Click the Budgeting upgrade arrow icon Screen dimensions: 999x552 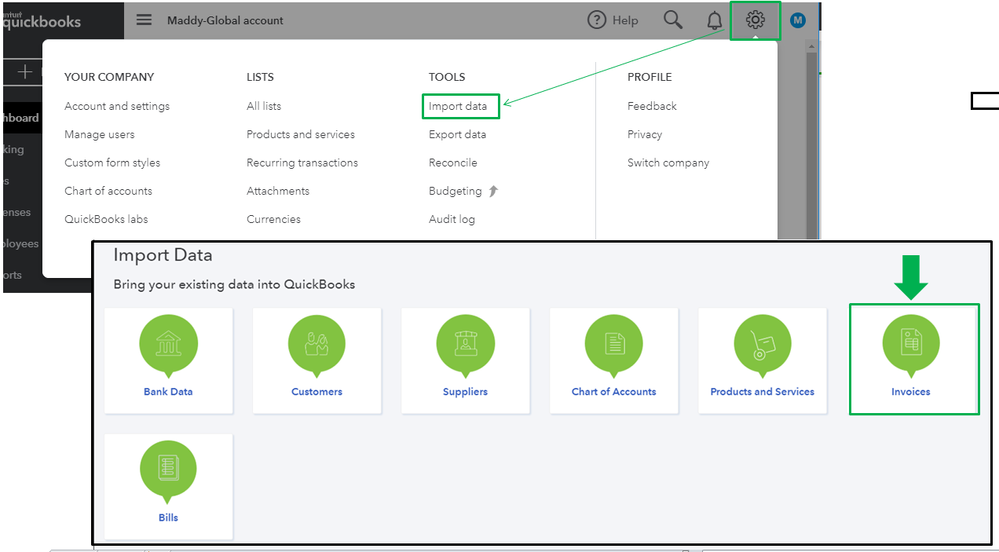(x=493, y=191)
